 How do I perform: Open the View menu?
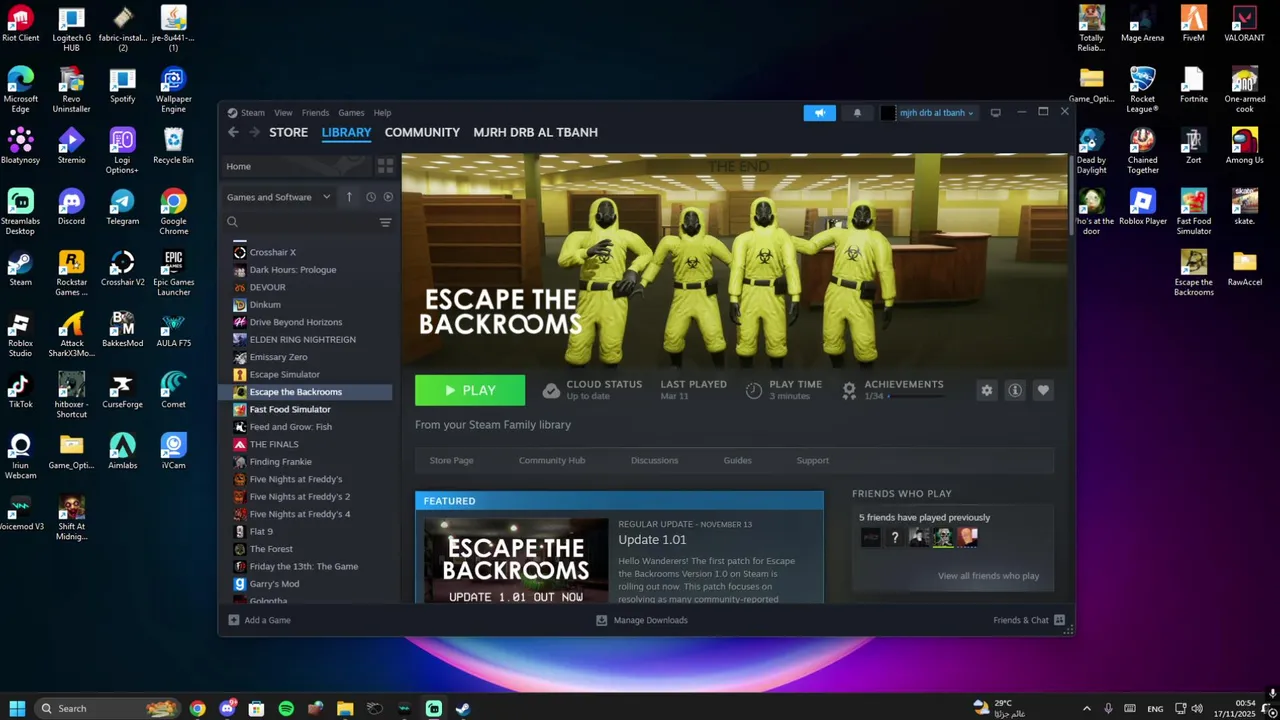[283, 113]
